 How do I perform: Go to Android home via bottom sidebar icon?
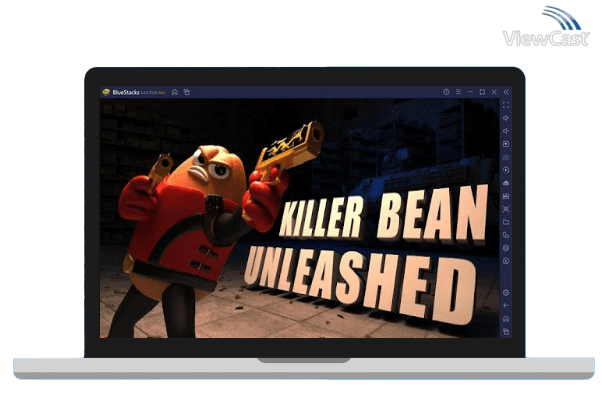point(506,319)
